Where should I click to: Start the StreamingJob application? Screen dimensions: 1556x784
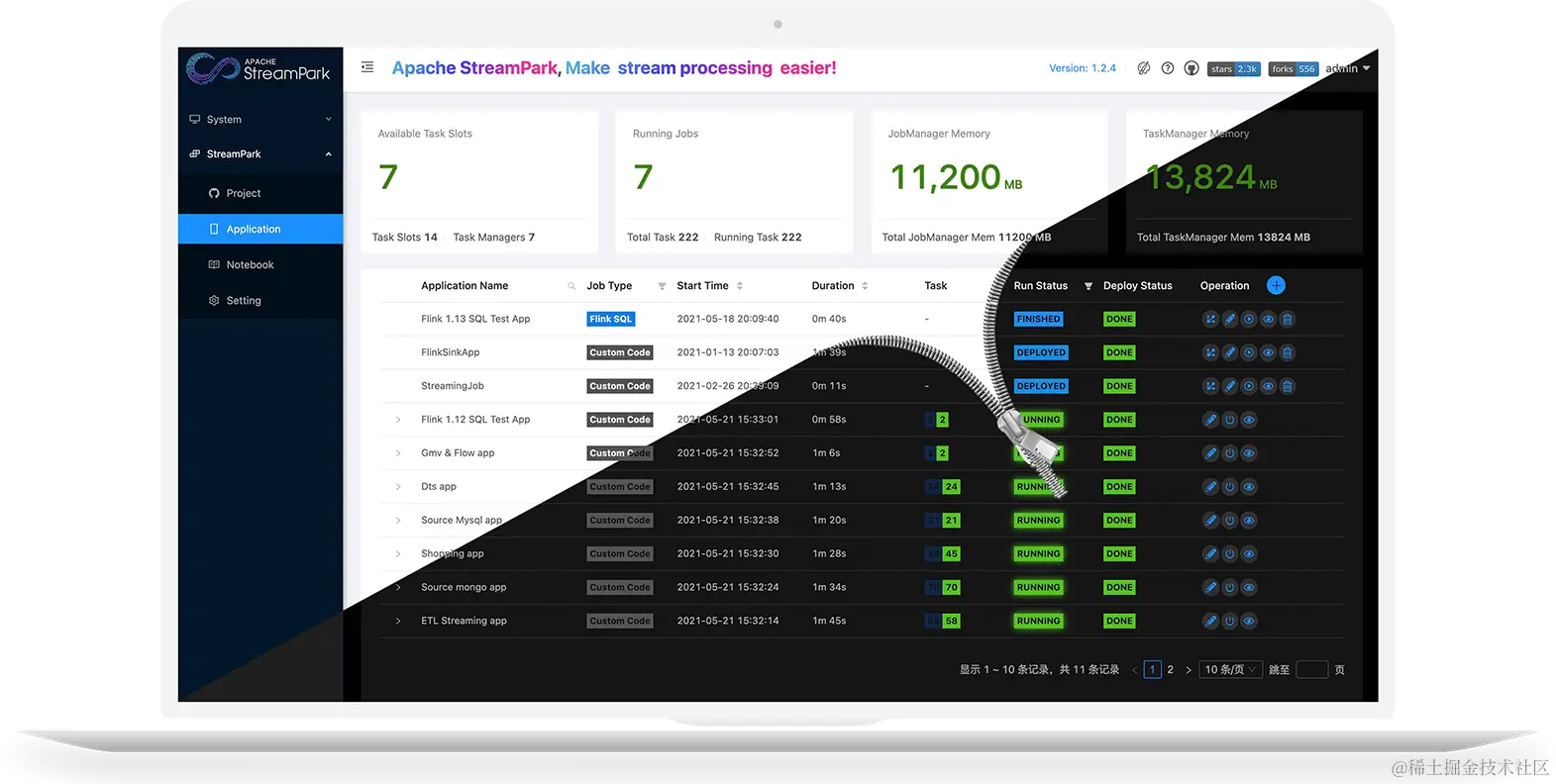[1249, 386]
